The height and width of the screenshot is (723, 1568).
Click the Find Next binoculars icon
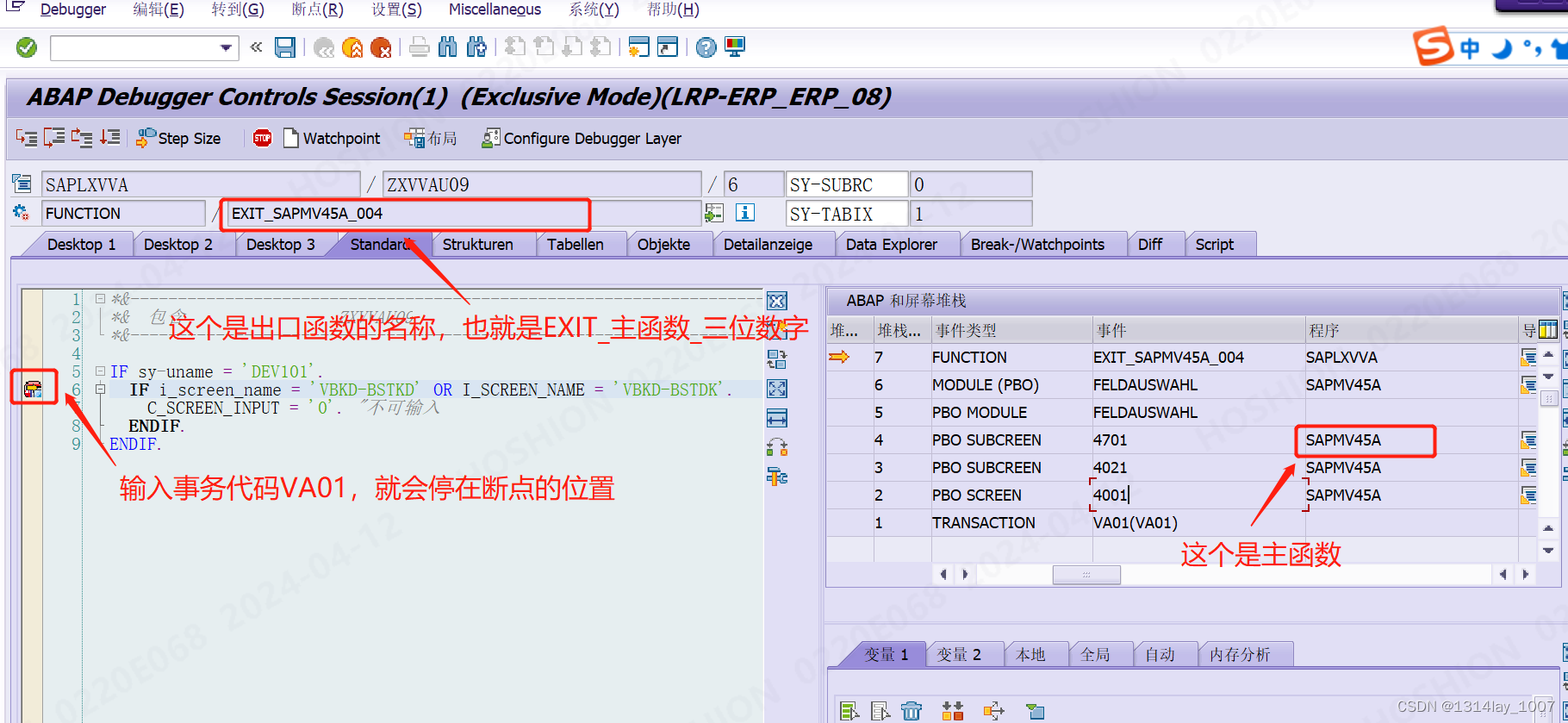(476, 47)
